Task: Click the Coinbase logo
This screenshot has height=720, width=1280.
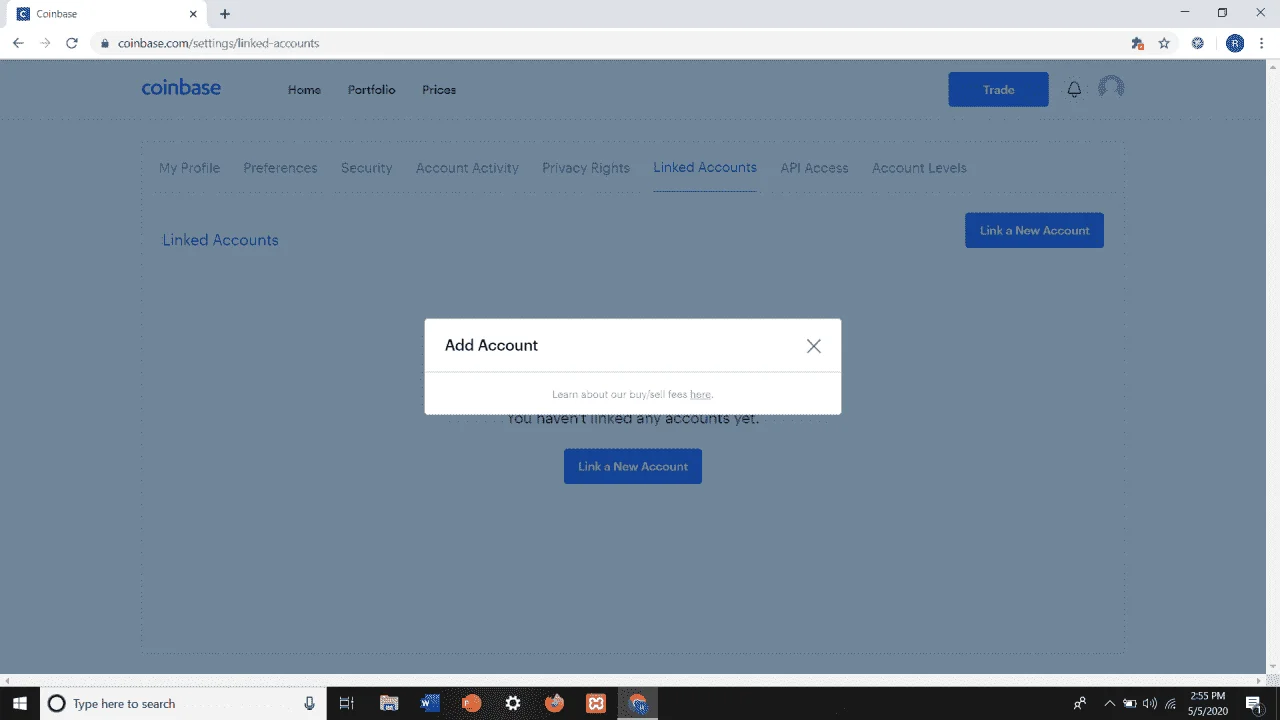Action: click(x=181, y=88)
